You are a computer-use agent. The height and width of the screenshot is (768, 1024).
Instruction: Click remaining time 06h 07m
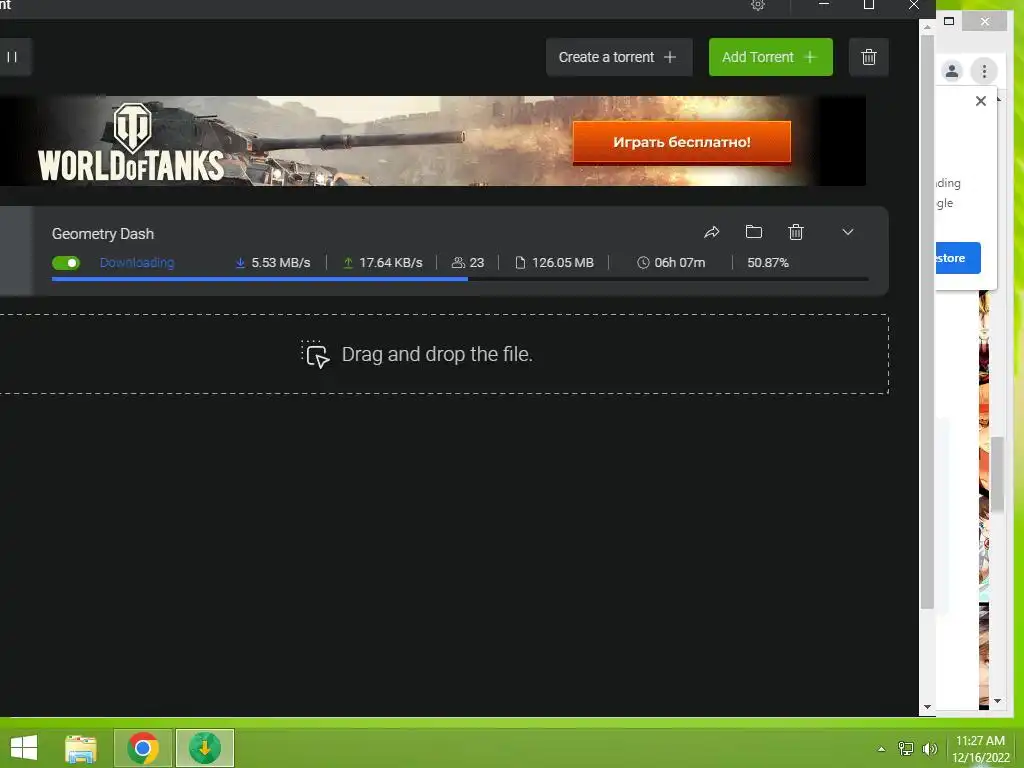(x=671, y=263)
